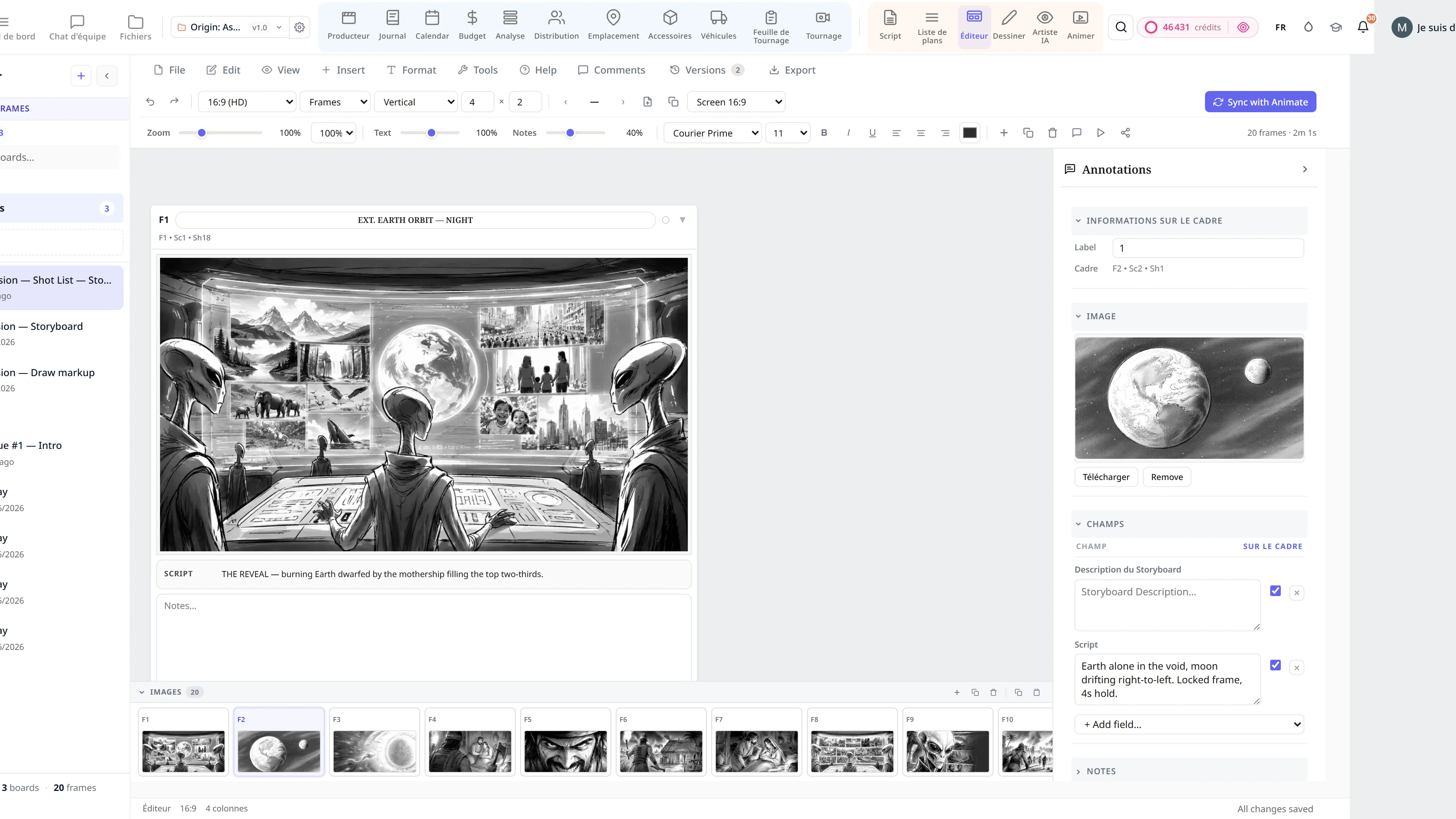Select the F3 thumbnail

pos(374,742)
